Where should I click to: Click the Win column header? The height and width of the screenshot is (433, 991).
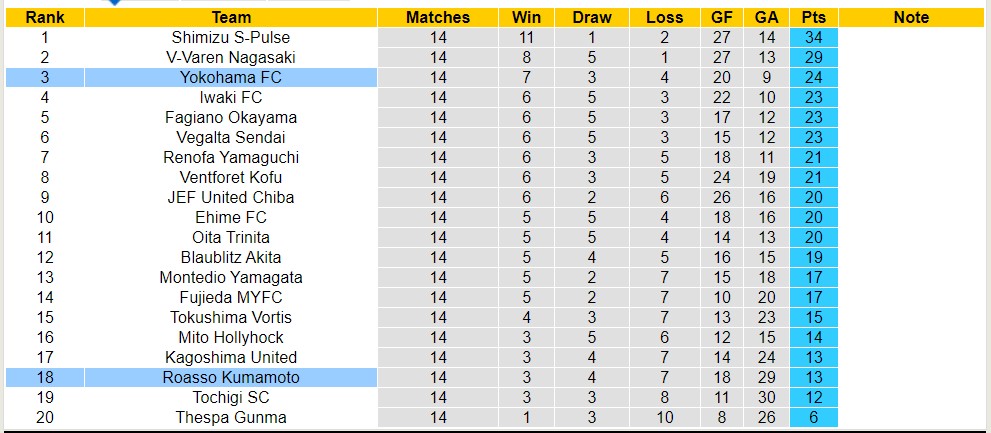[526, 17]
